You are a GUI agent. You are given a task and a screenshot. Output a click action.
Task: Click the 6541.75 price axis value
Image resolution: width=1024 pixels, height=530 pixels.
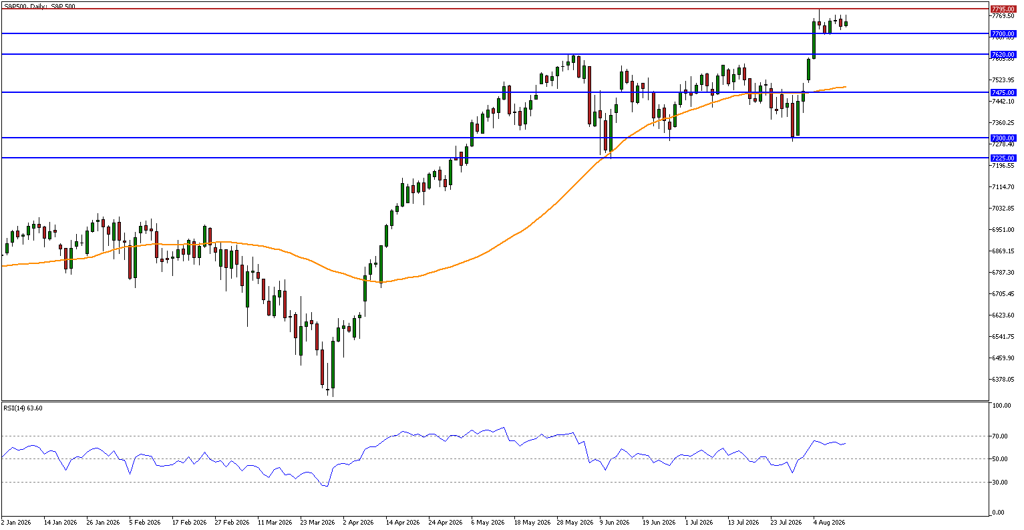tap(1001, 337)
